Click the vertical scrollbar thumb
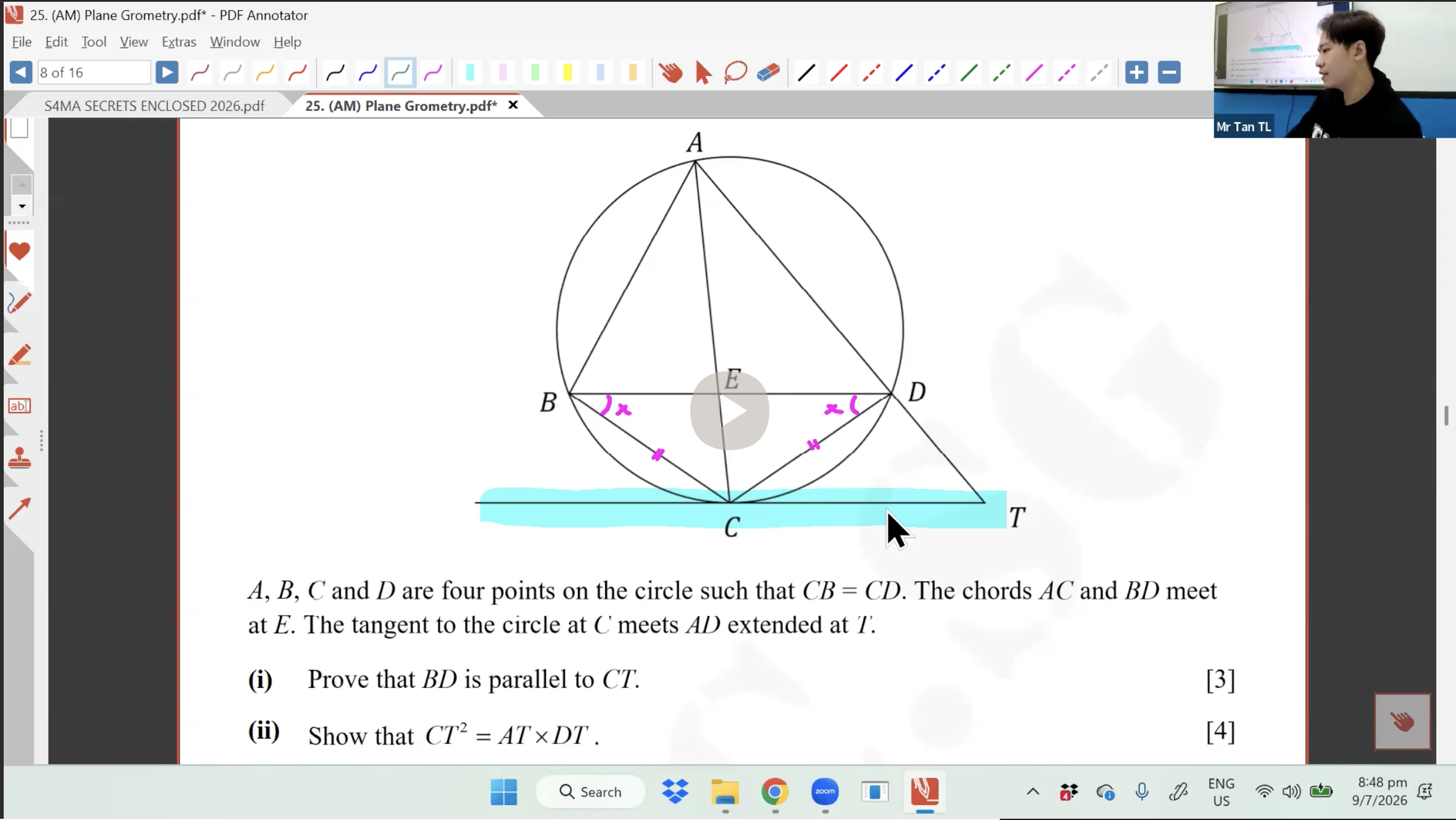 pyautogui.click(x=1446, y=416)
